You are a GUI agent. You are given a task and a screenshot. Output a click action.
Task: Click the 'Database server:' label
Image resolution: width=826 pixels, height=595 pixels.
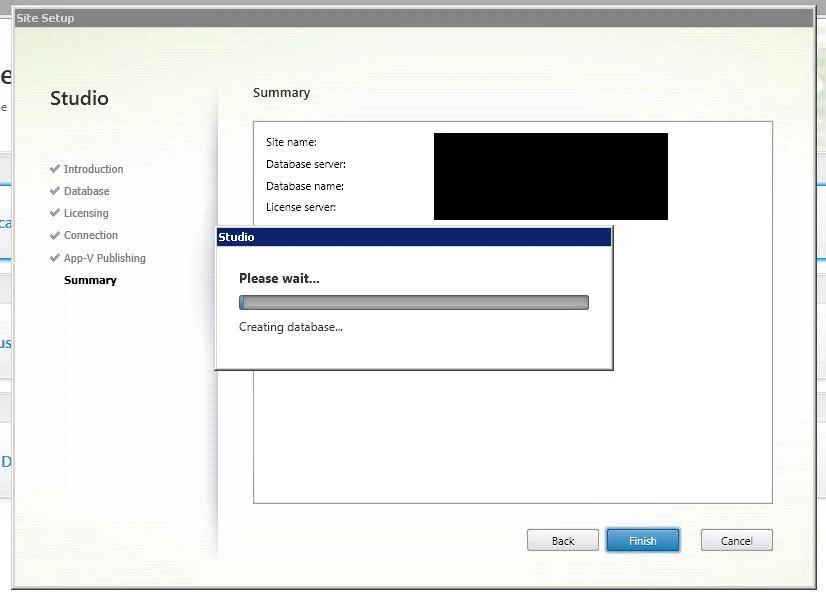306,164
